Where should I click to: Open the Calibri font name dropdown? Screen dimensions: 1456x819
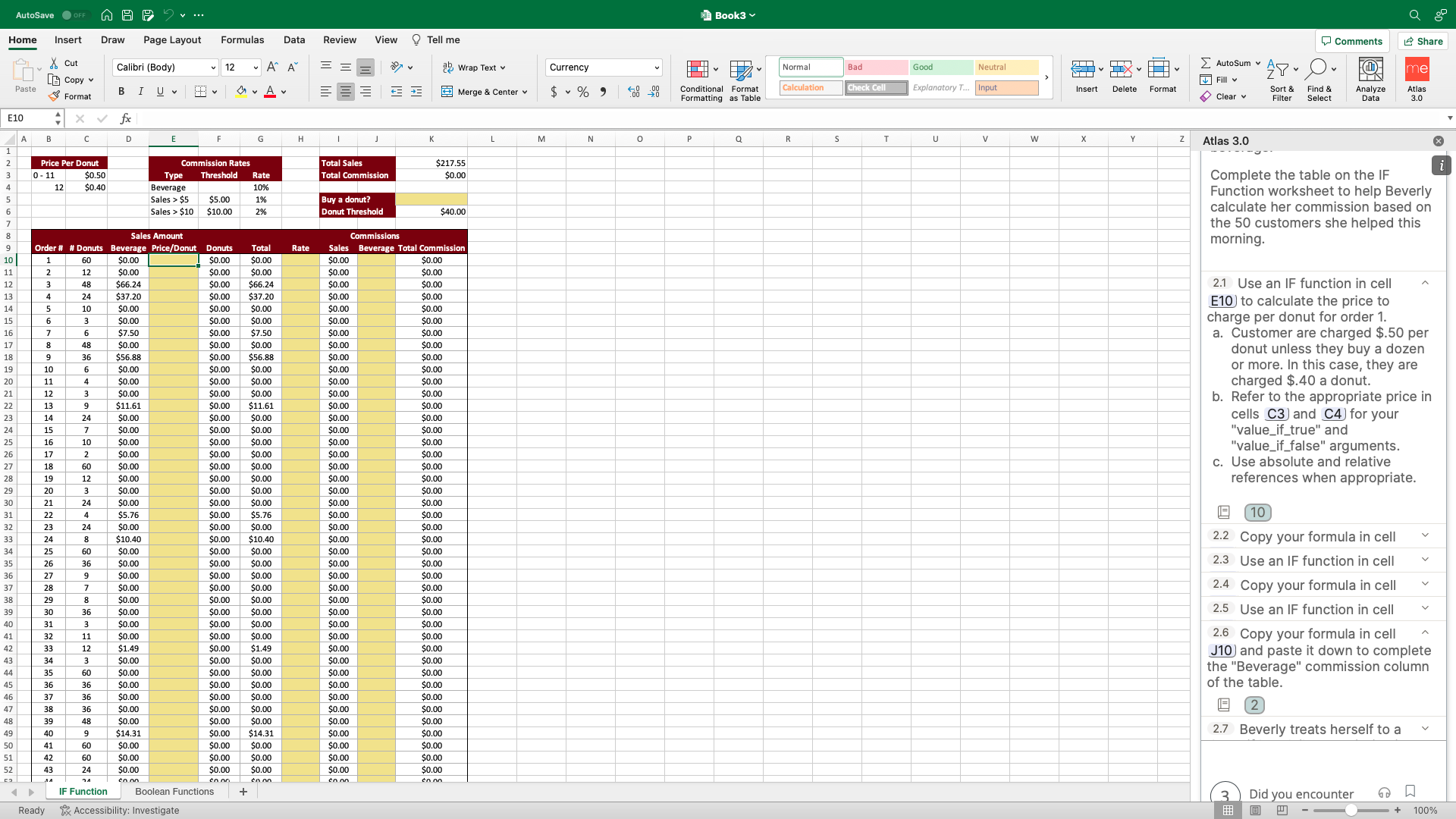(x=213, y=67)
